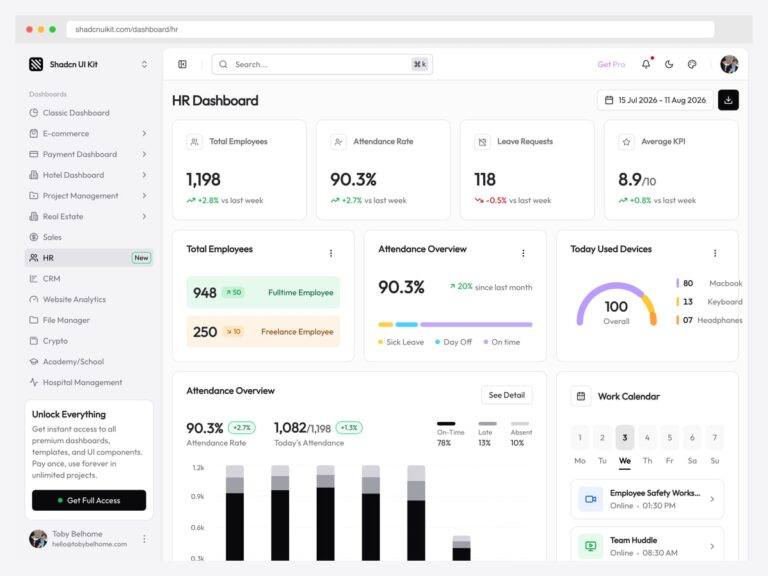Open Website Analytics in sidebar
Screen dimensions: 768x576
tap(89, 299)
